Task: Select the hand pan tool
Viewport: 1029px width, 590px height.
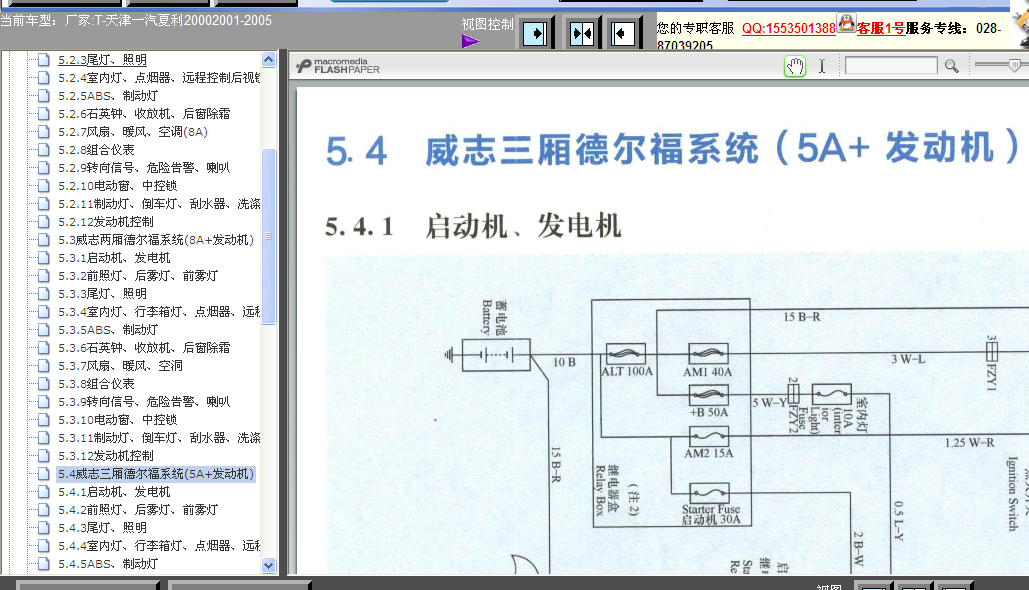Action: pos(795,66)
